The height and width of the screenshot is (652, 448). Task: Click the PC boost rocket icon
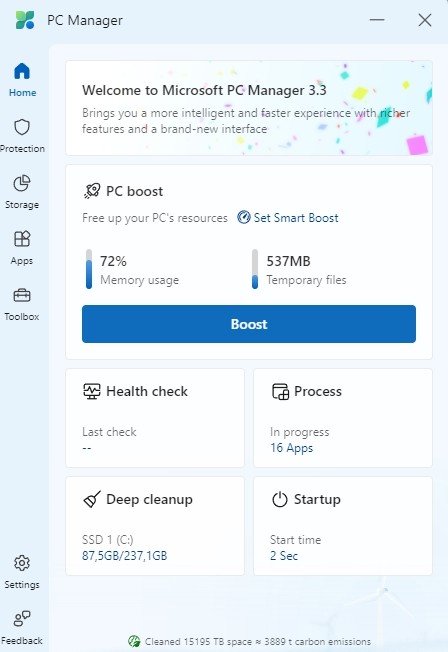(x=92, y=191)
